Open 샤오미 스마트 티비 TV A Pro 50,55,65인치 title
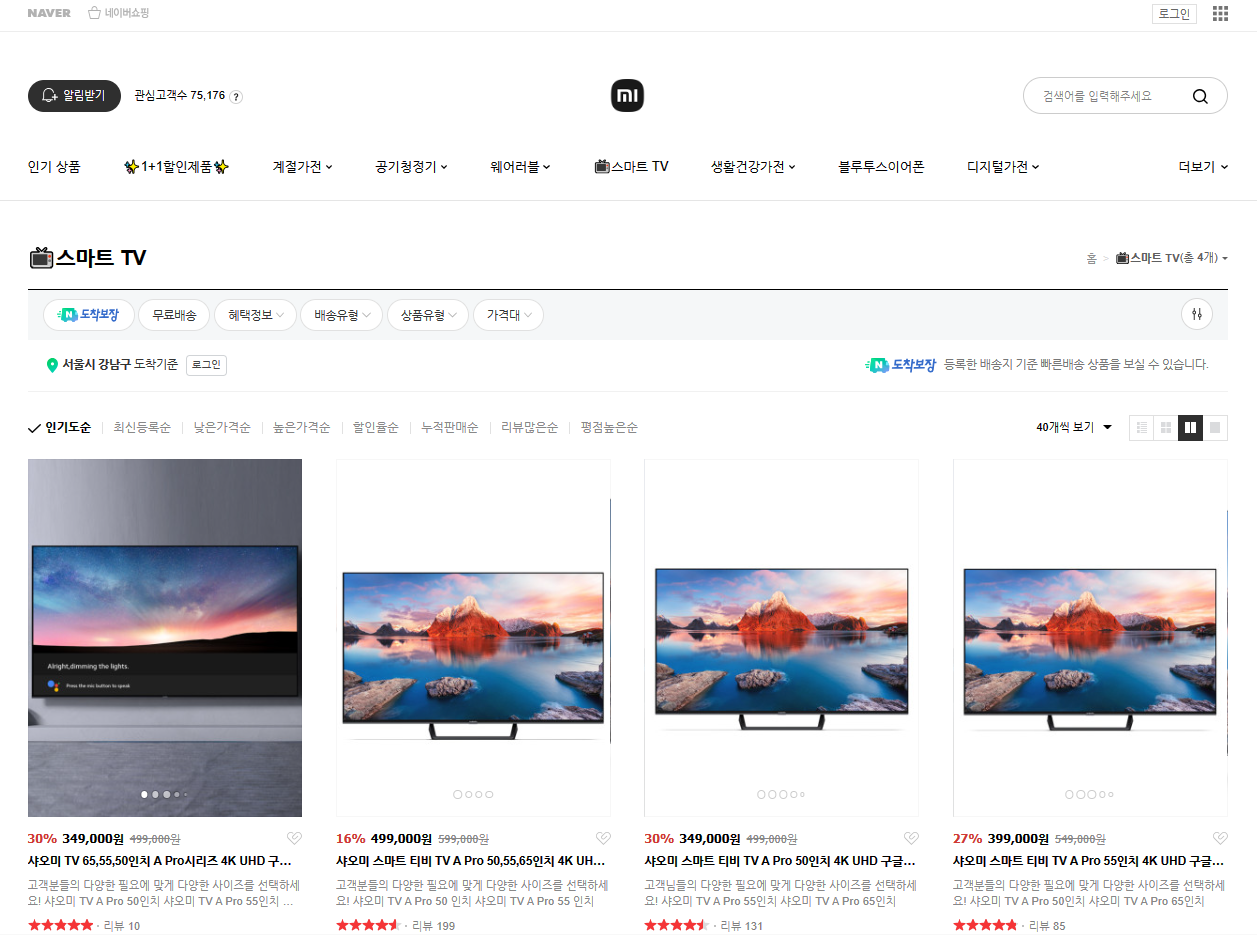1257x935 pixels. tap(471, 861)
